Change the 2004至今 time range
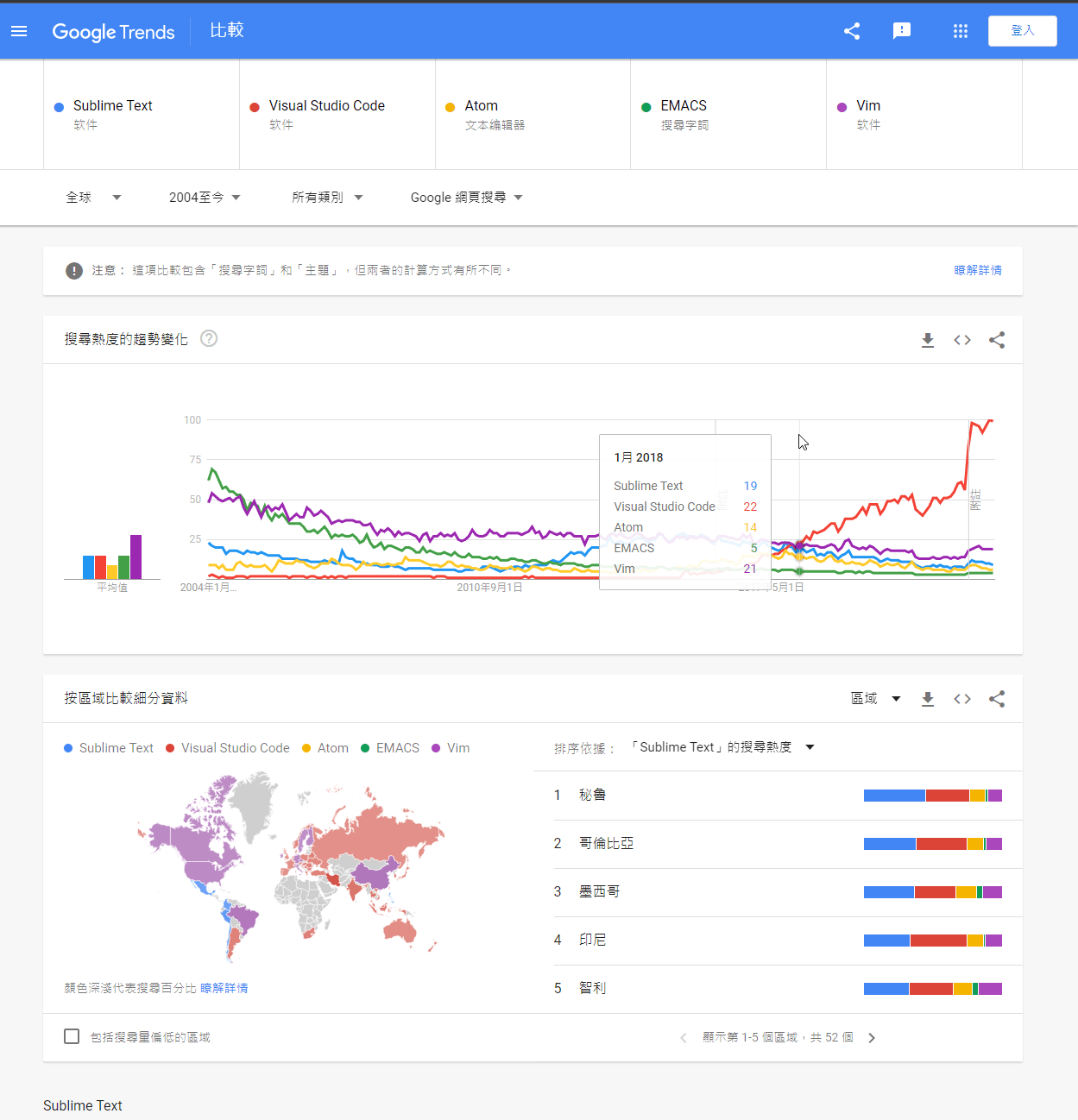Screen dimensions: 1078x1120 coord(205,197)
